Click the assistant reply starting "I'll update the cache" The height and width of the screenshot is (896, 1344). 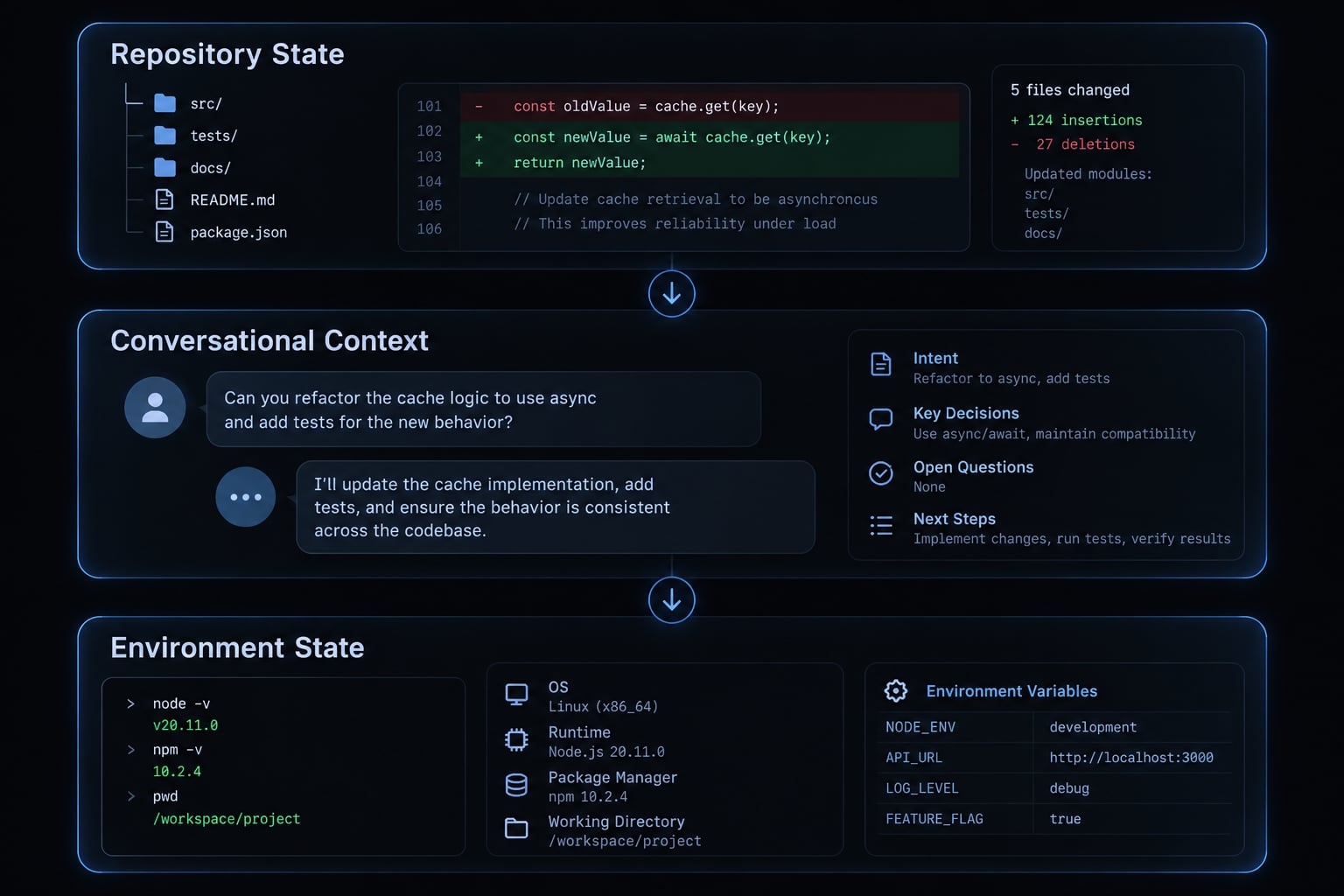[x=556, y=507]
